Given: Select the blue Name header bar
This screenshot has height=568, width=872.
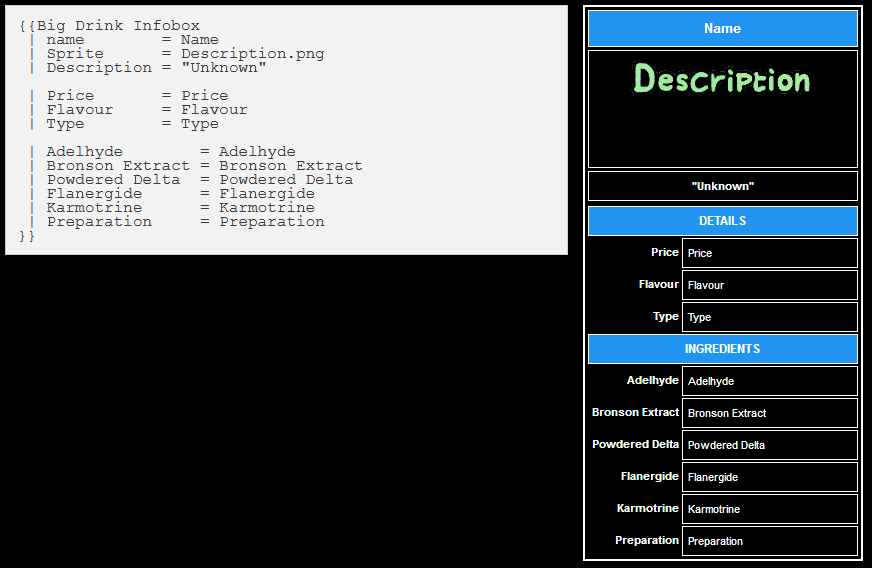Looking at the screenshot, I should (x=722, y=28).
